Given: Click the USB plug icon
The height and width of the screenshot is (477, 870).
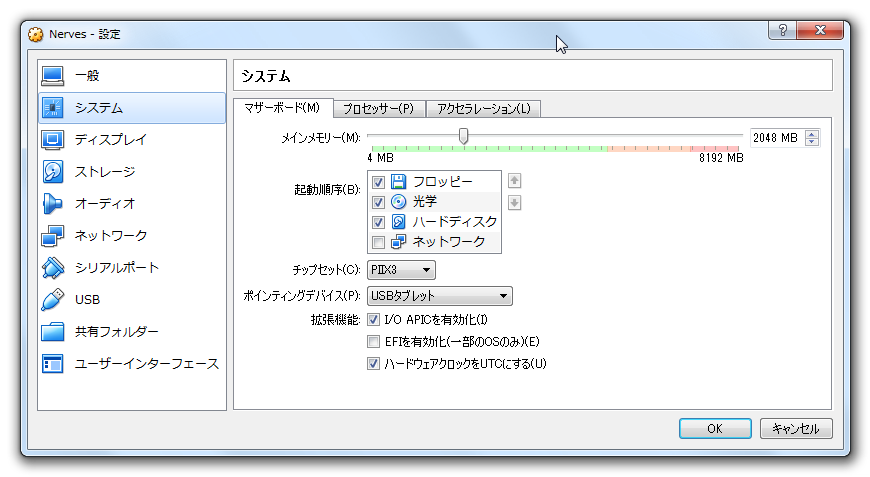Looking at the screenshot, I should click(53, 300).
